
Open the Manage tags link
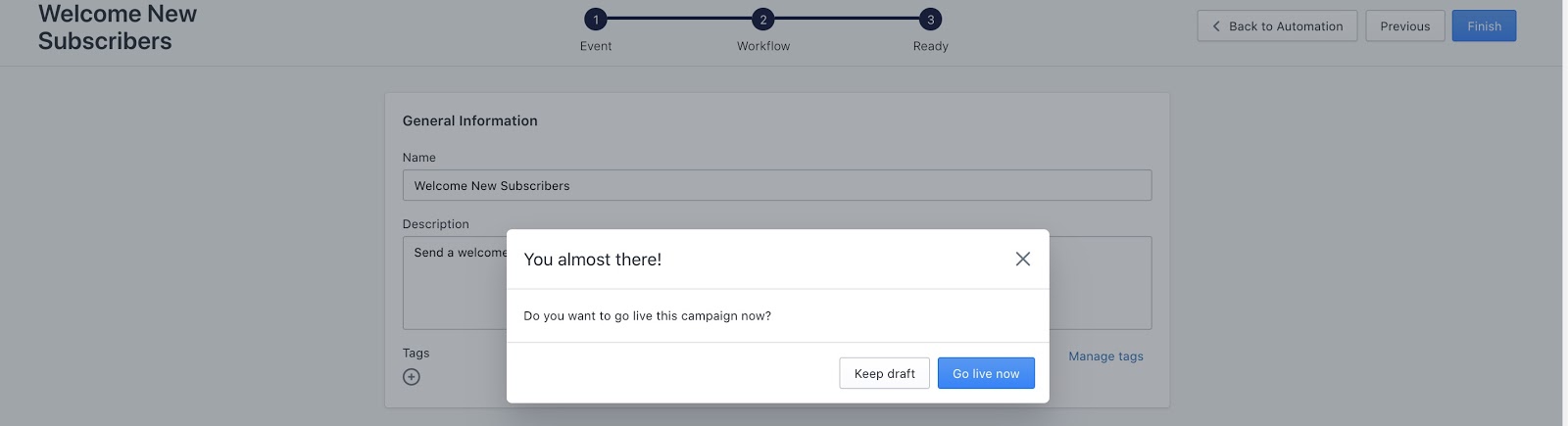[1105, 356]
